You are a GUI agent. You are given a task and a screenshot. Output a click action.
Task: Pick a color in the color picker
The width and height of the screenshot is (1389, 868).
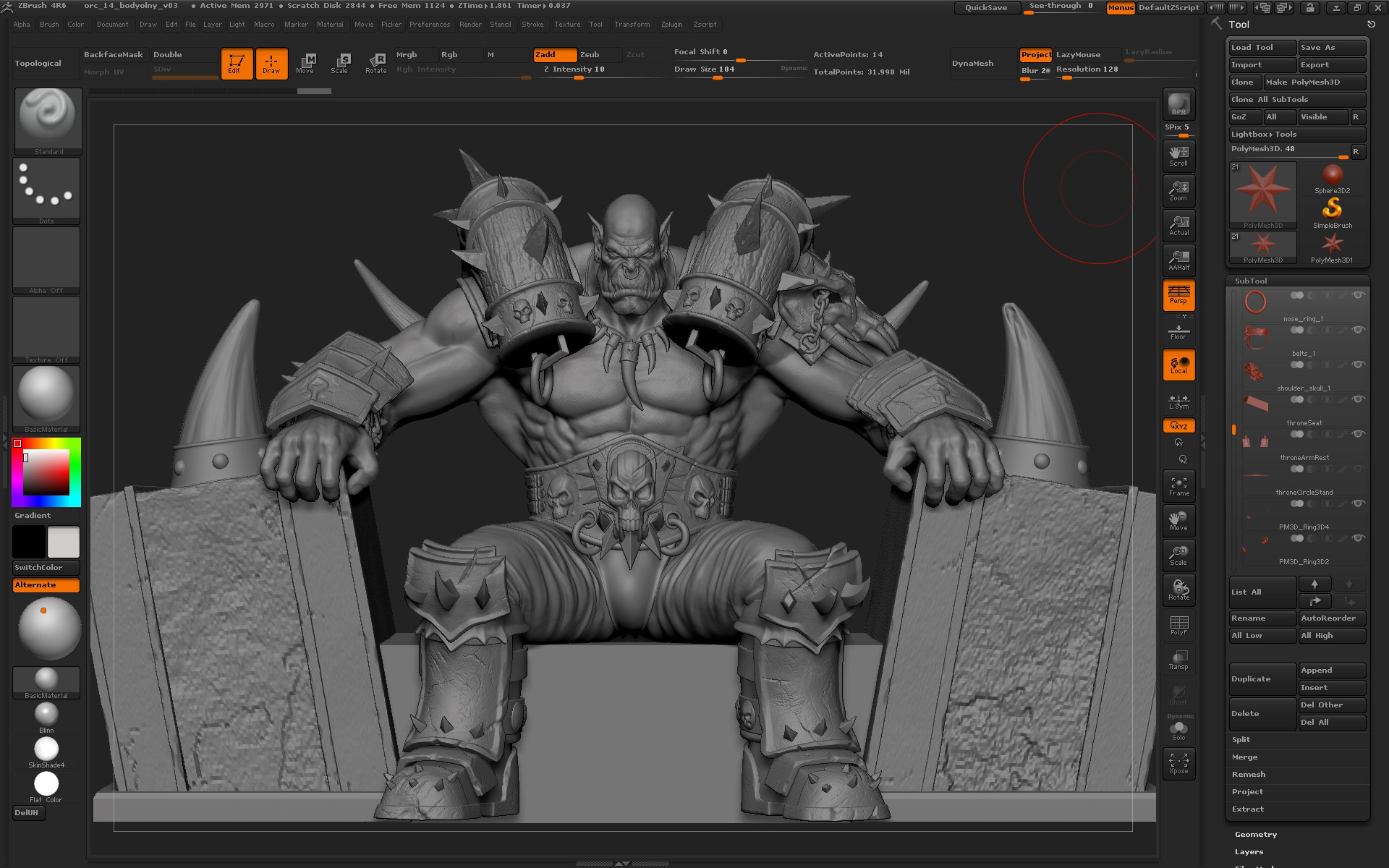46,472
